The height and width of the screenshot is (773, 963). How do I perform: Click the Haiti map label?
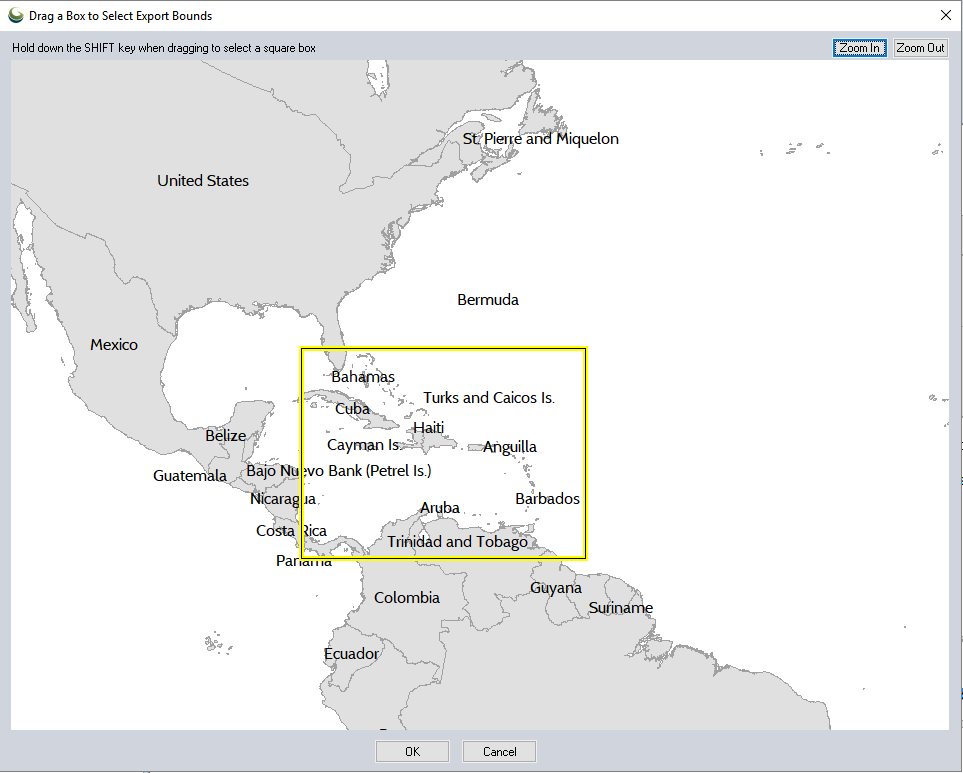429,428
